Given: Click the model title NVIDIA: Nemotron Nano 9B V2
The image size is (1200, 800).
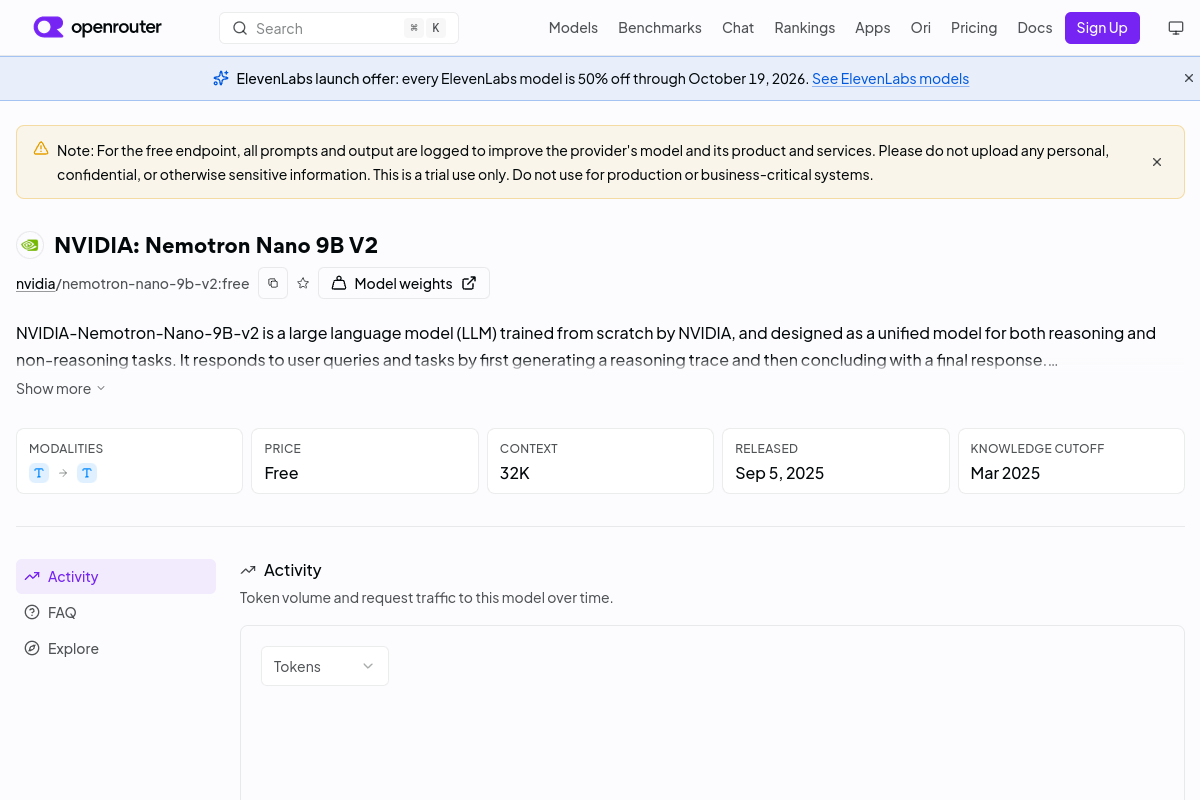Looking at the screenshot, I should (216, 245).
